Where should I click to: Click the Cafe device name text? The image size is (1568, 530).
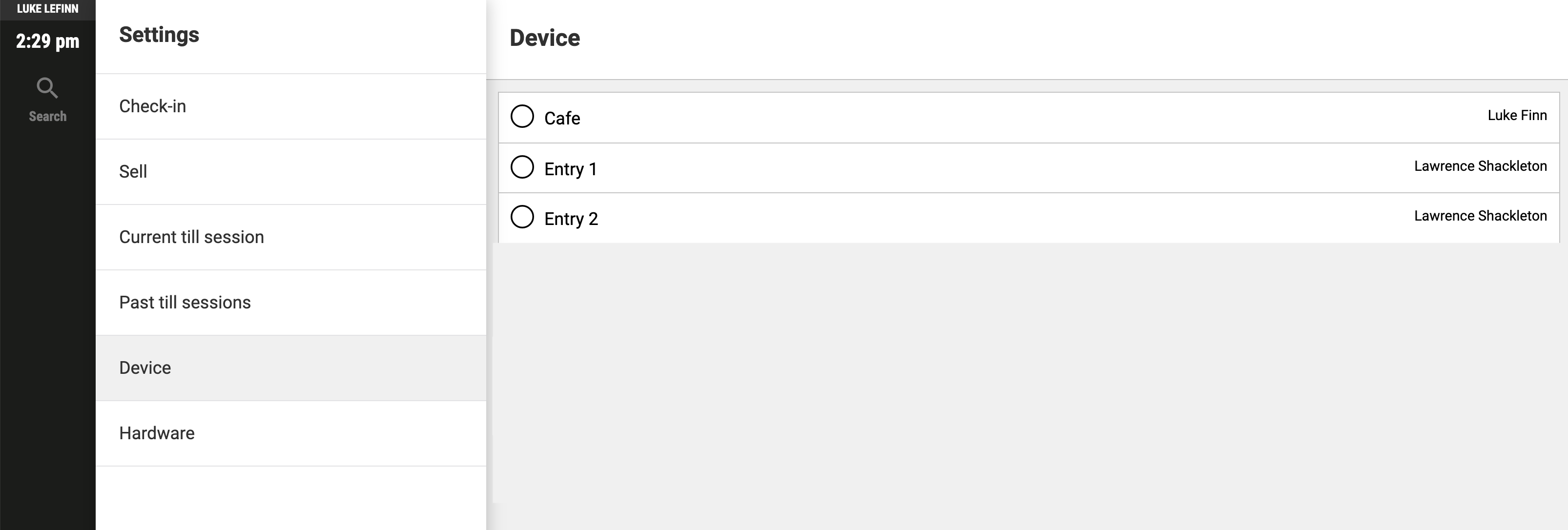coord(562,118)
